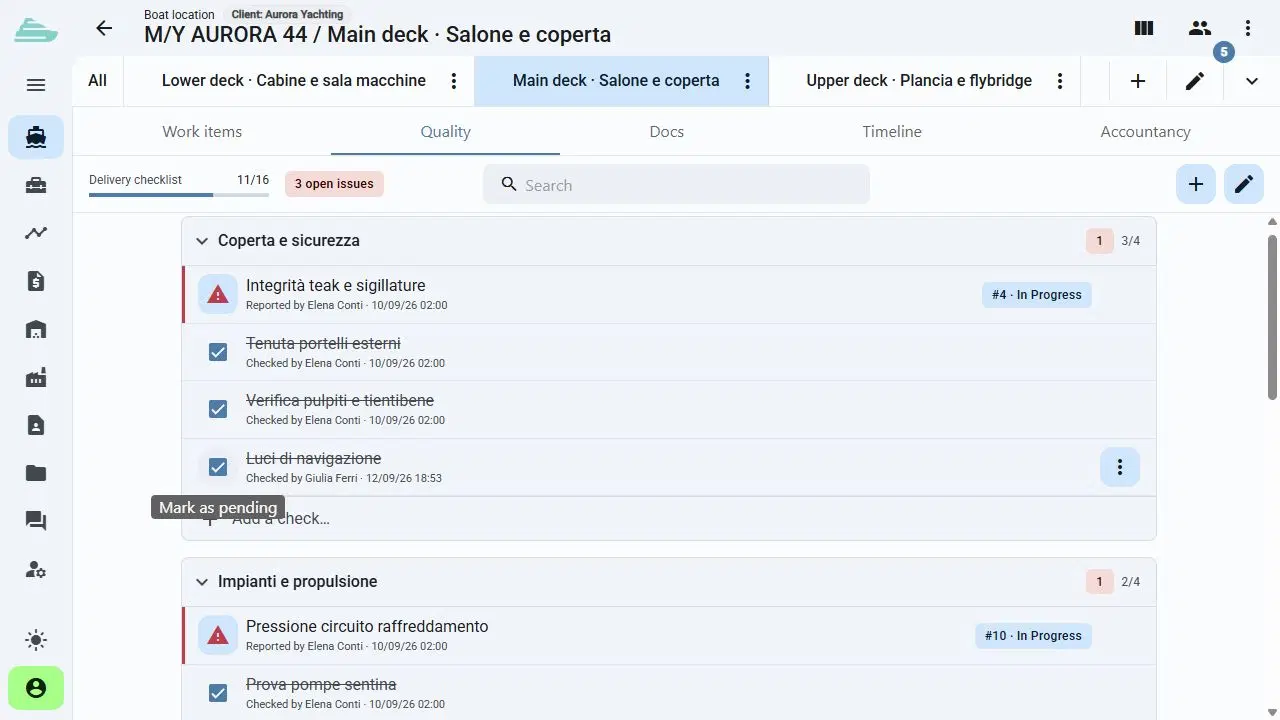This screenshot has width=1280, height=720.
Task: Uncheck Prova pompe sentina
Action: pyautogui.click(x=218, y=693)
